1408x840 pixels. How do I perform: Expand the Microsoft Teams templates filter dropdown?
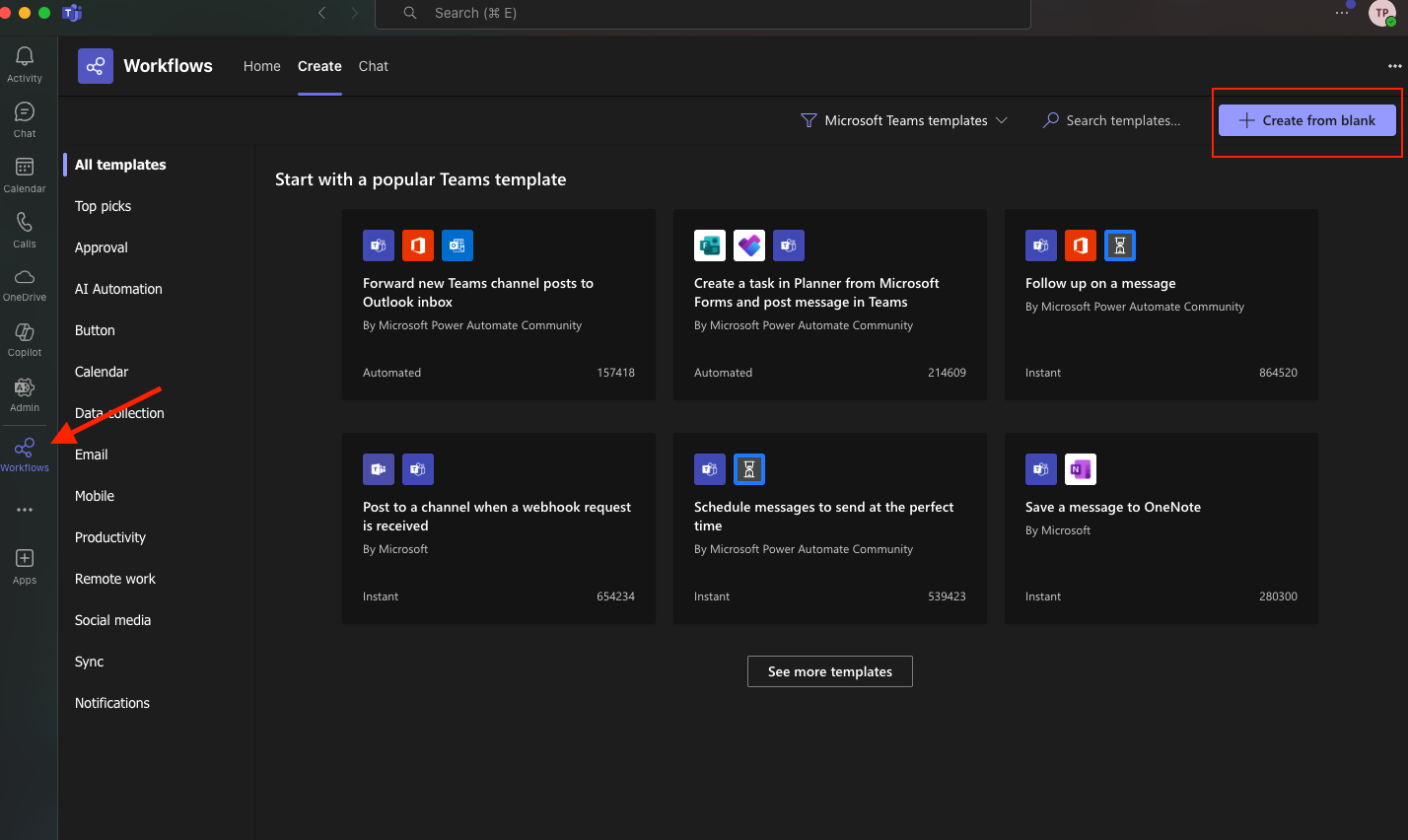[904, 120]
